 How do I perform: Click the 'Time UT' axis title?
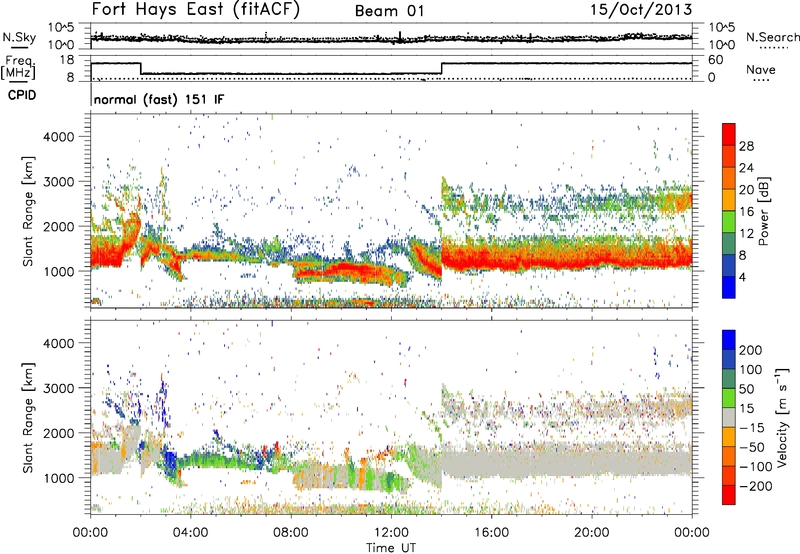tap(391, 548)
